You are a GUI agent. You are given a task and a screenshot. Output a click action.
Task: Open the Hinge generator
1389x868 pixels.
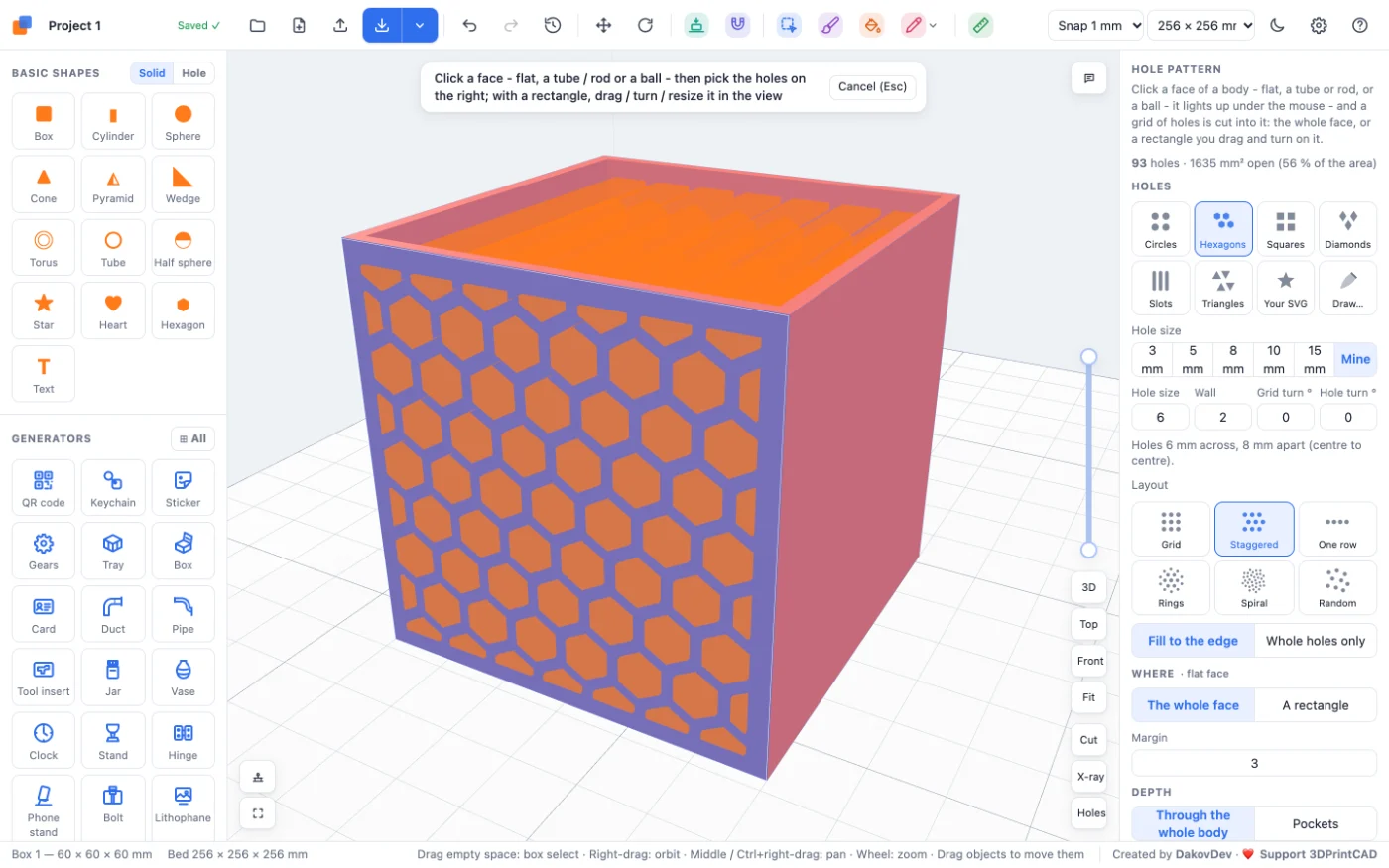[x=183, y=741]
